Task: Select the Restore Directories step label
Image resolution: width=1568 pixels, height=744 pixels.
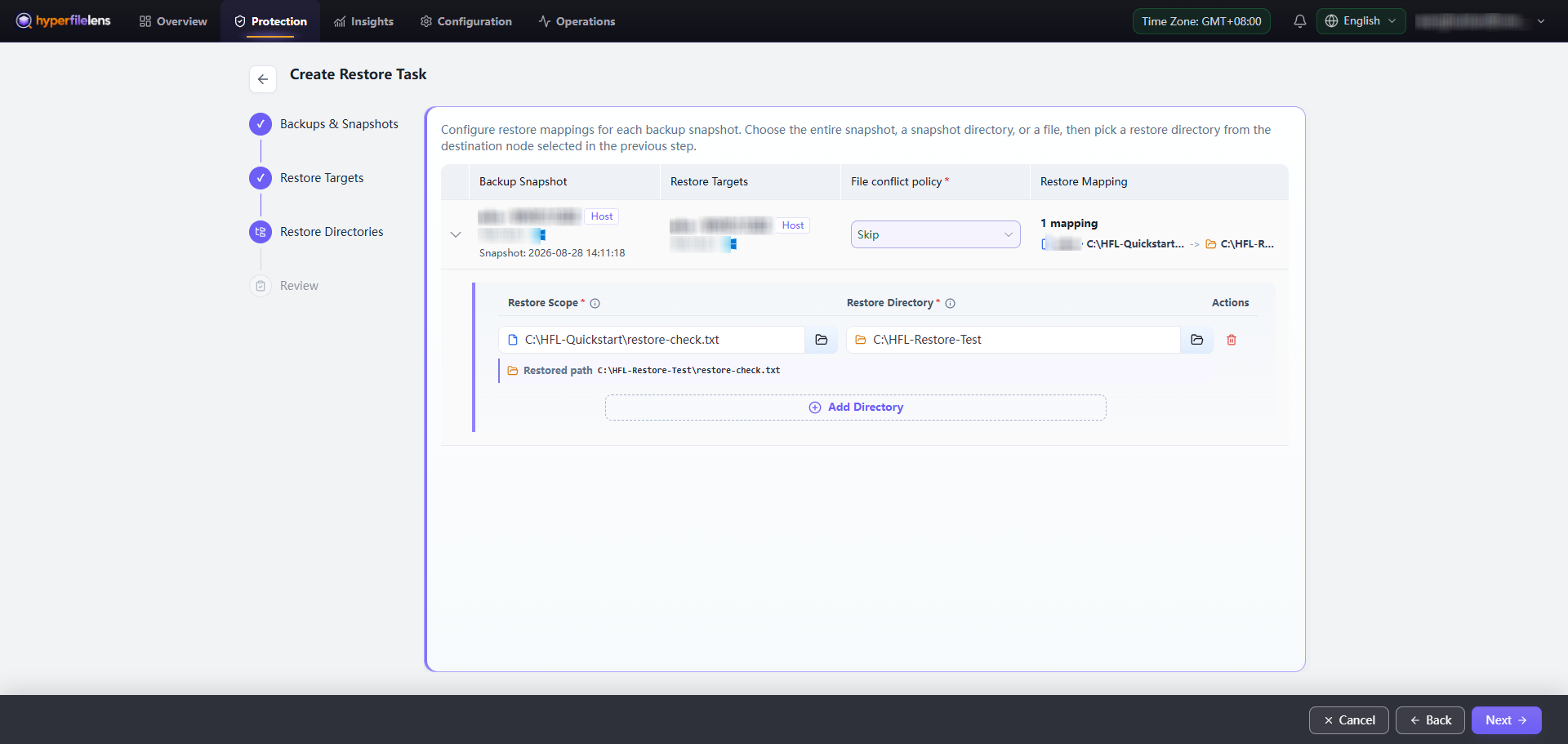Action: coord(332,232)
